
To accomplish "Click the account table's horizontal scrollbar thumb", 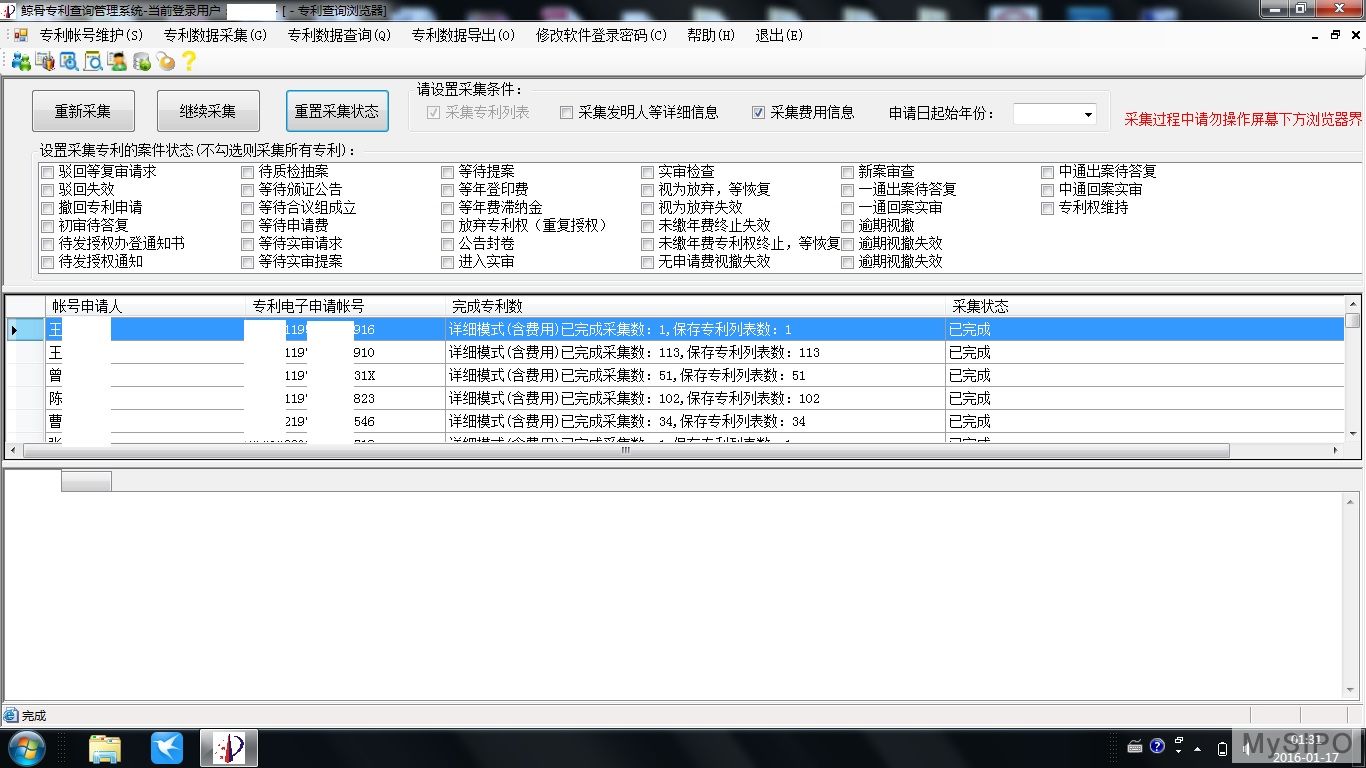I will pyautogui.click(x=625, y=450).
